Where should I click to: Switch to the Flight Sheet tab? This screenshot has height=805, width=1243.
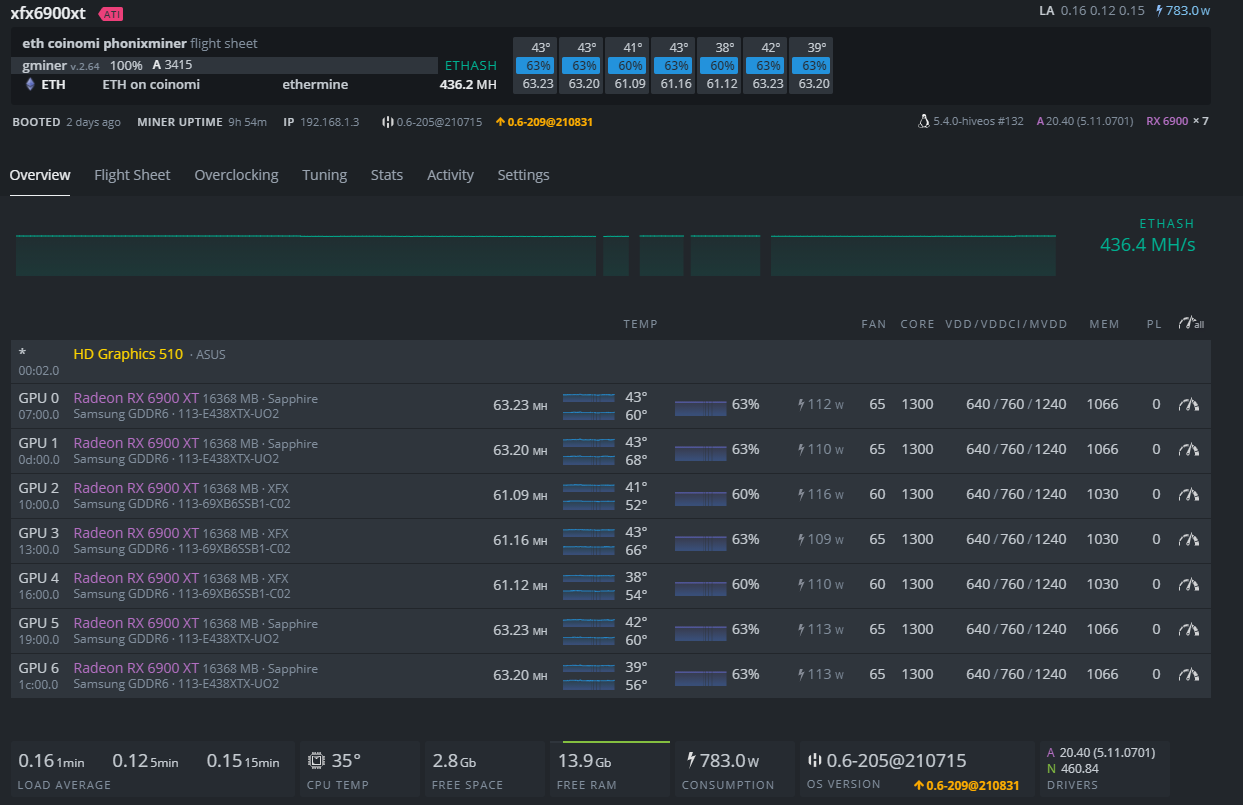point(132,175)
